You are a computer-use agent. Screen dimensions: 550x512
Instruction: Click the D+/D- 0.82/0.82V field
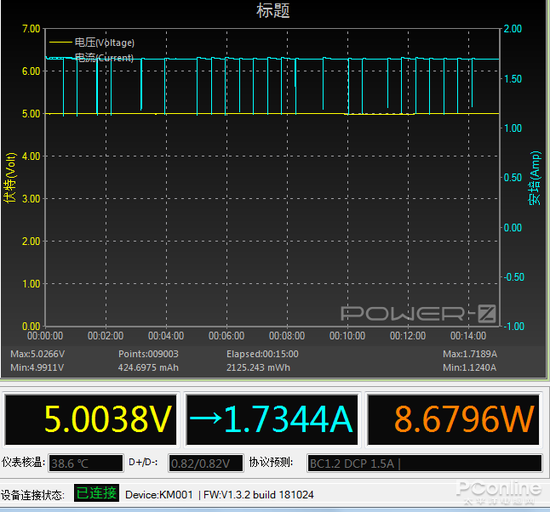click(x=206, y=464)
